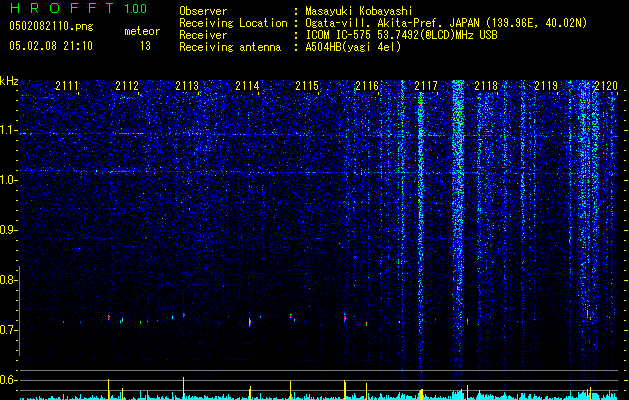Click the Receiver label

(203, 35)
